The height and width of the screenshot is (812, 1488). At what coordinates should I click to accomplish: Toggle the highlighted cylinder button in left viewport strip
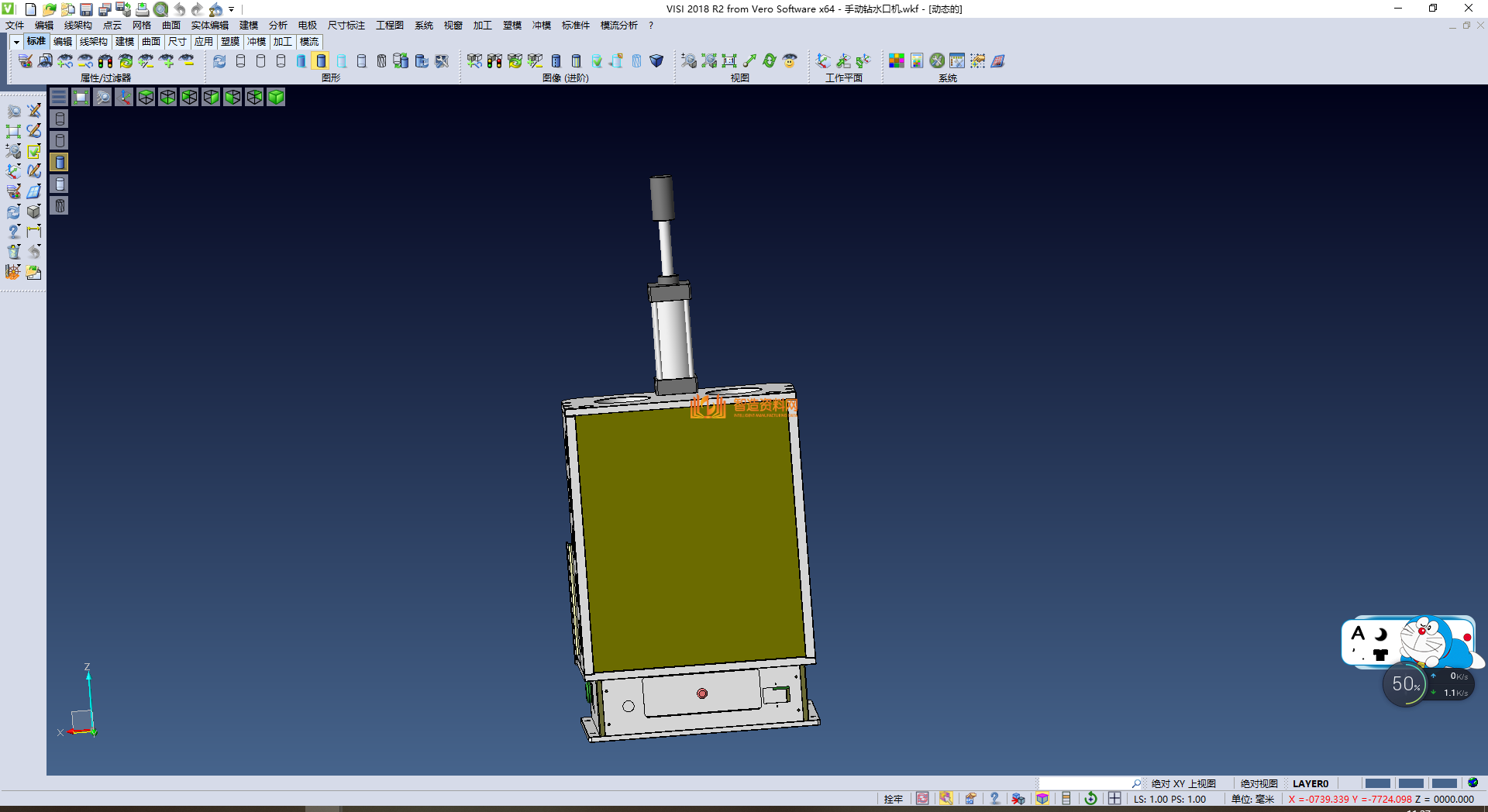[60, 162]
